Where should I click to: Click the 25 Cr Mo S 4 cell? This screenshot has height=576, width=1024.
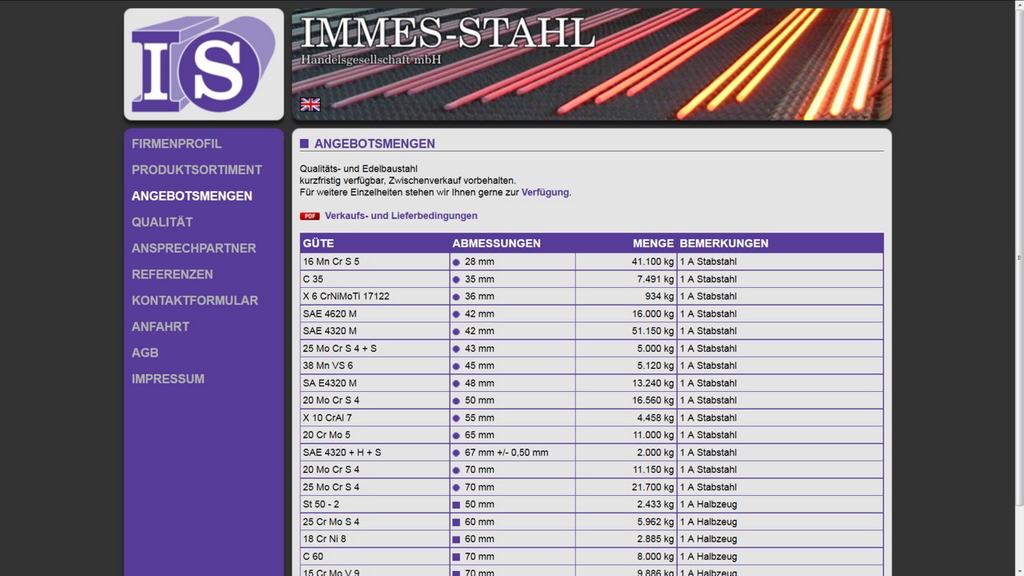click(x=375, y=522)
